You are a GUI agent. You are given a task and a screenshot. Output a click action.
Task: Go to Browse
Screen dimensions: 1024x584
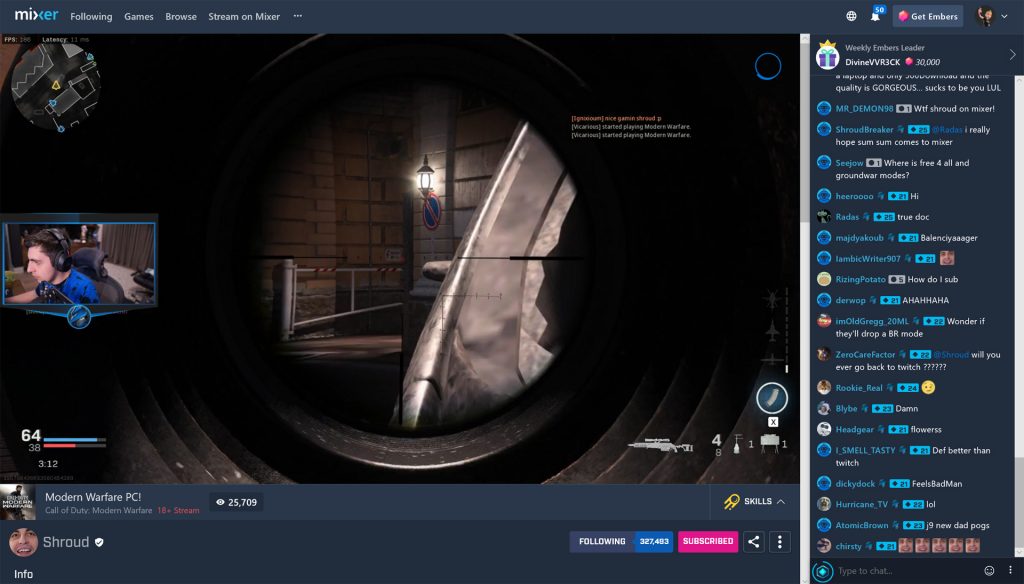(181, 16)
